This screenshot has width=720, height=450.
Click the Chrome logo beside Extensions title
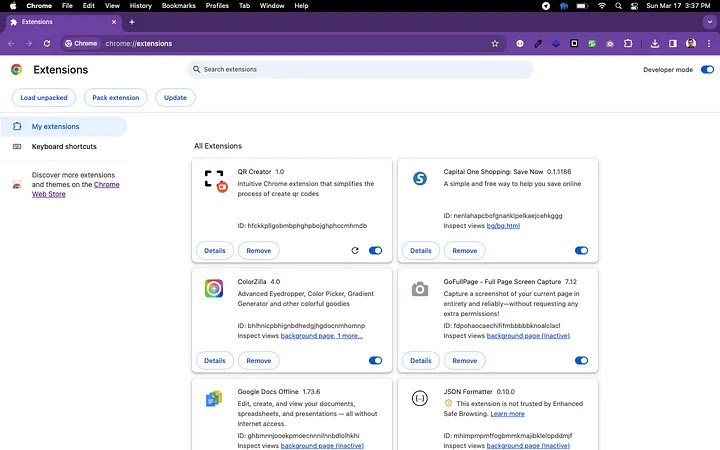tap(17, 69)
